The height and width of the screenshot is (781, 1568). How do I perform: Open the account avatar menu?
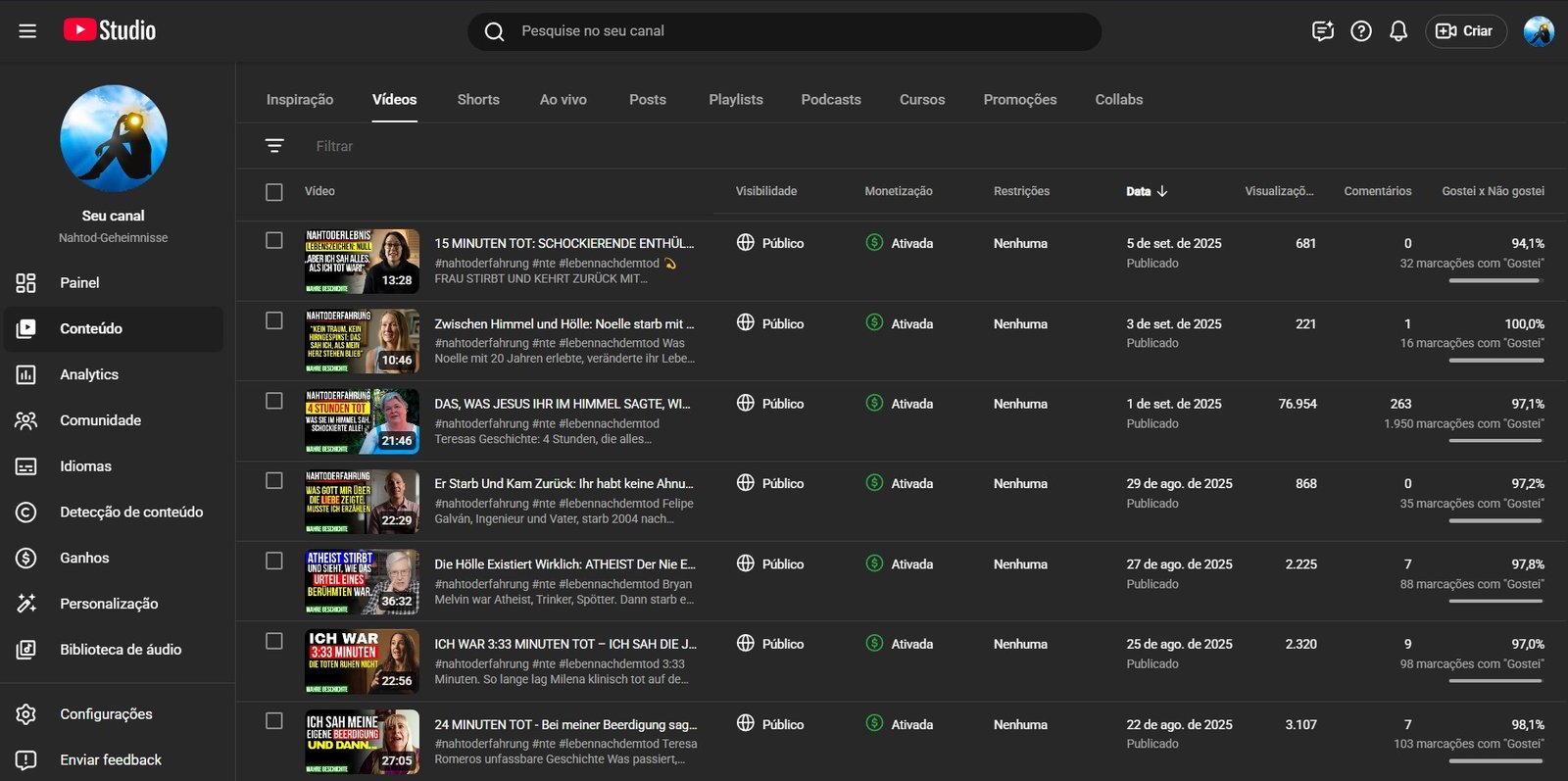1539,31
